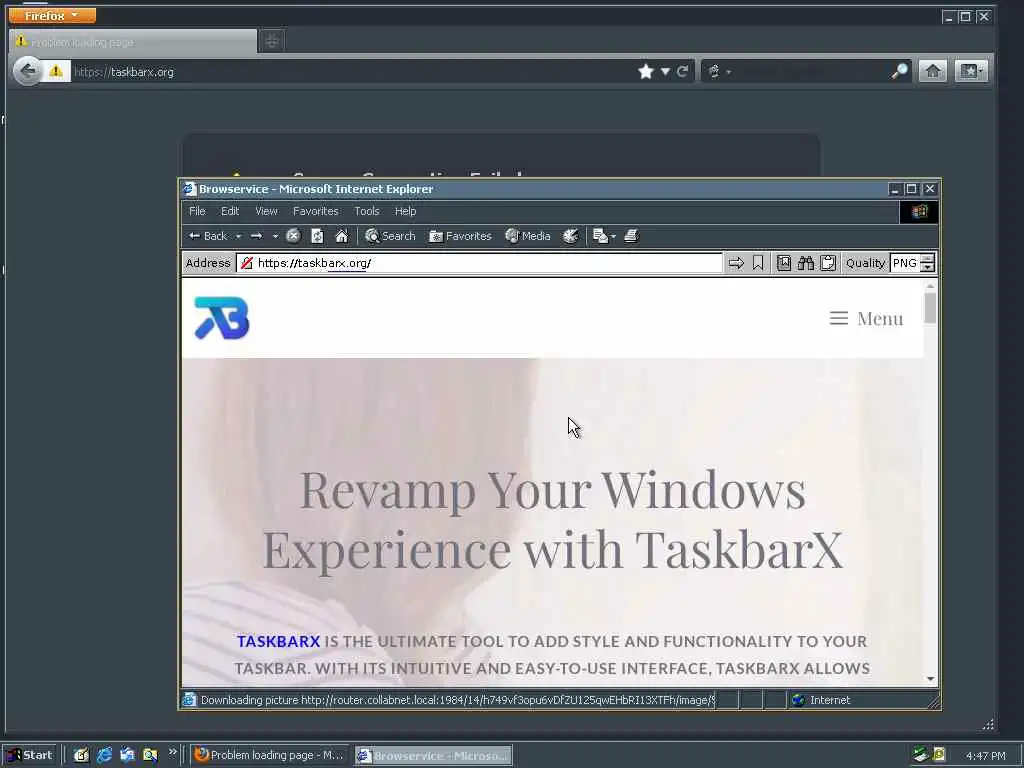This screenshot has width=1024, height=768.
Task: Click Quality PNG value field
Action: coord(904,263)
